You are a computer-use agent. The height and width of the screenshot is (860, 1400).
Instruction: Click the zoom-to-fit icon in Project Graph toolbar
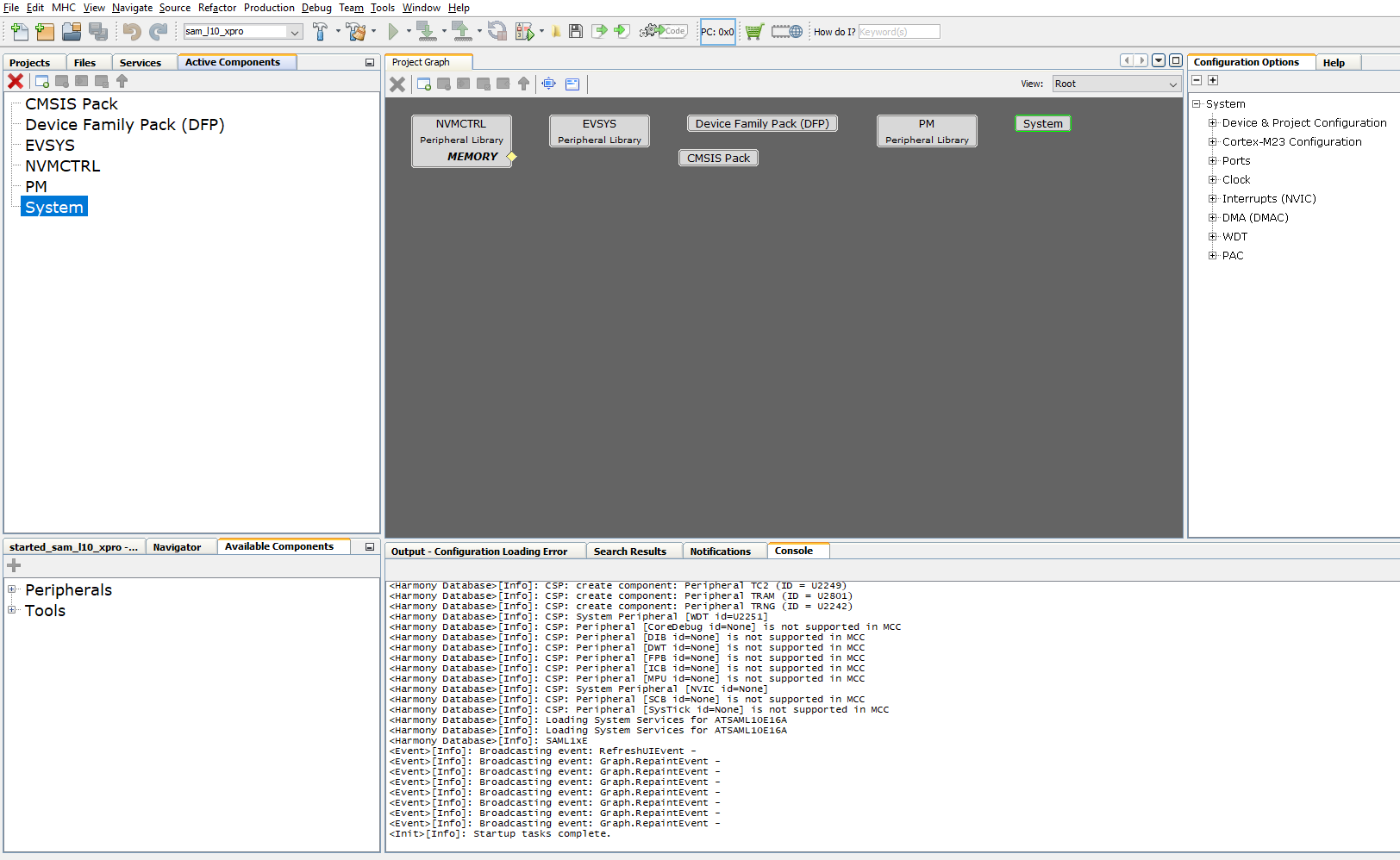(x=548, y=84)
